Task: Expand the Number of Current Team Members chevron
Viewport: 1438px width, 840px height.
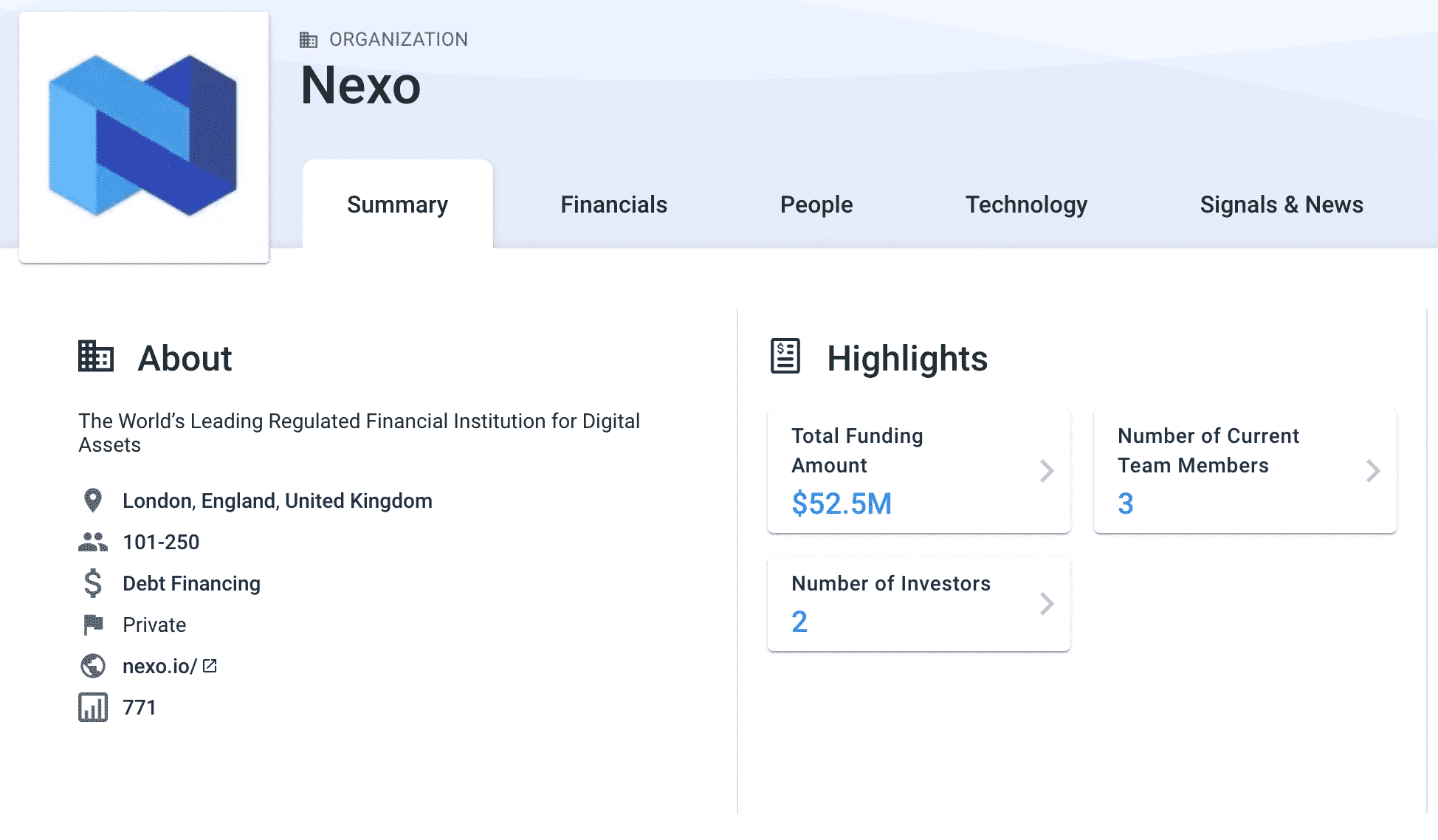Action: pyautogui.click(x=1372, y=471)
